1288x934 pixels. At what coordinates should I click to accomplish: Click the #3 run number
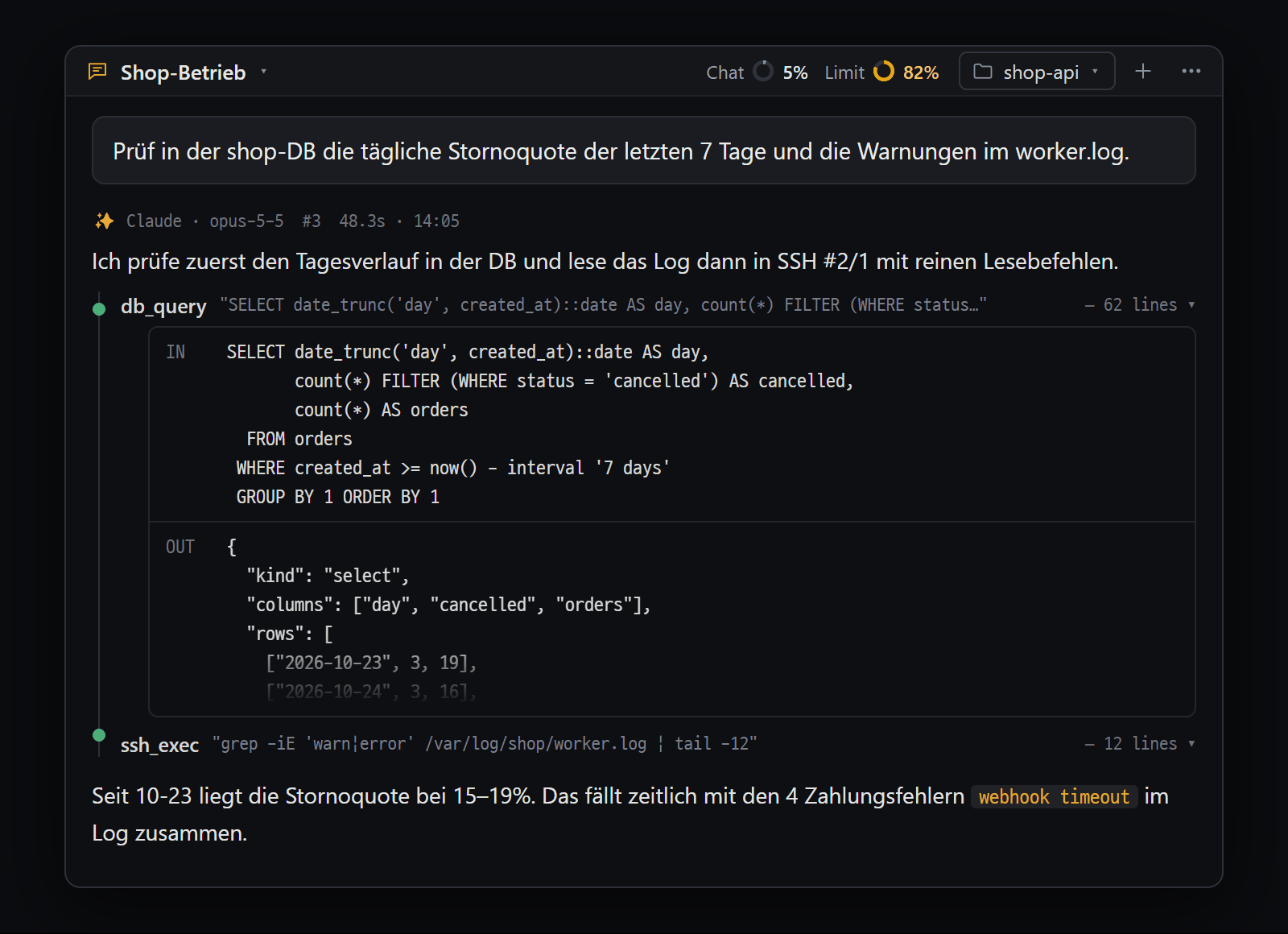click(312, 221)
